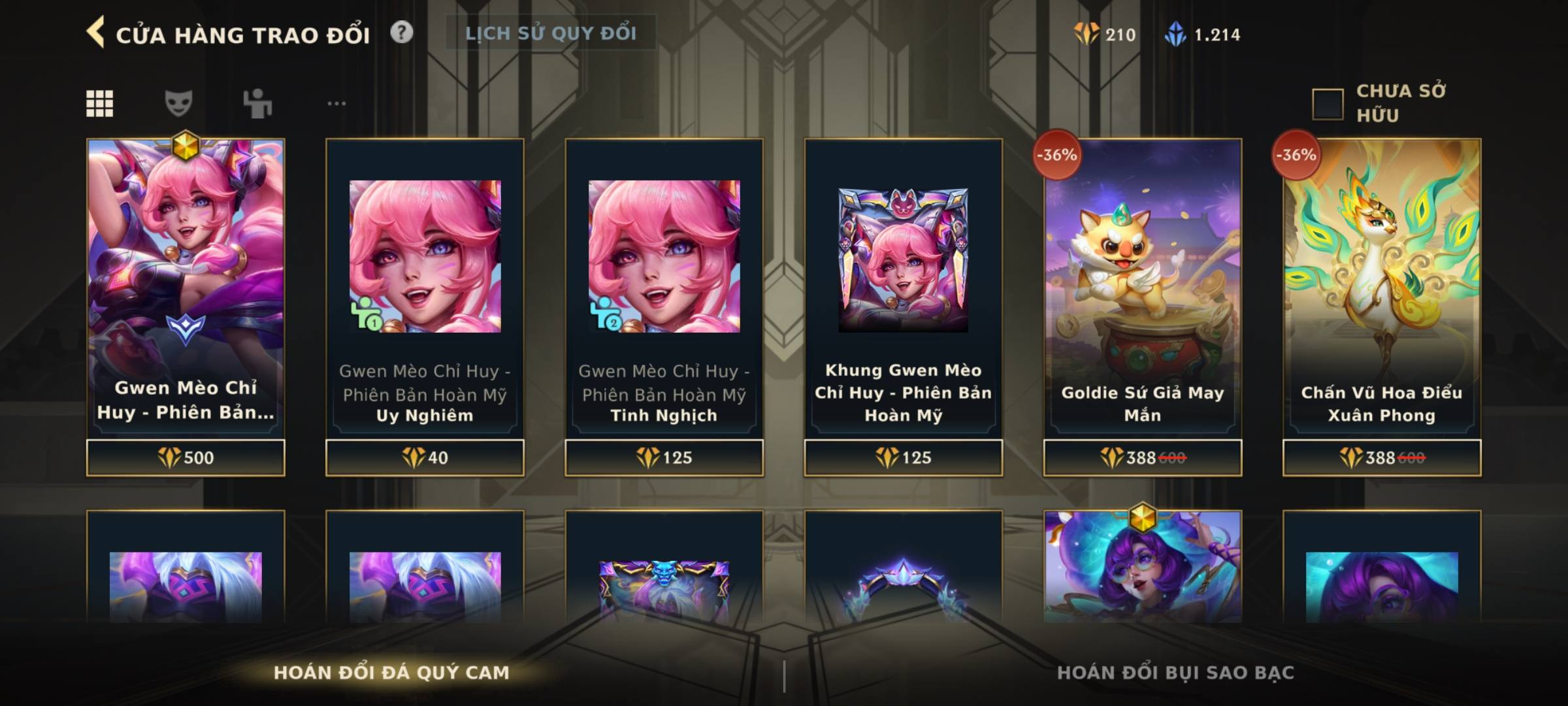Open the purple-haired glasses skin card
Screen dimensions: 1568x706
tap(1143, 566)
